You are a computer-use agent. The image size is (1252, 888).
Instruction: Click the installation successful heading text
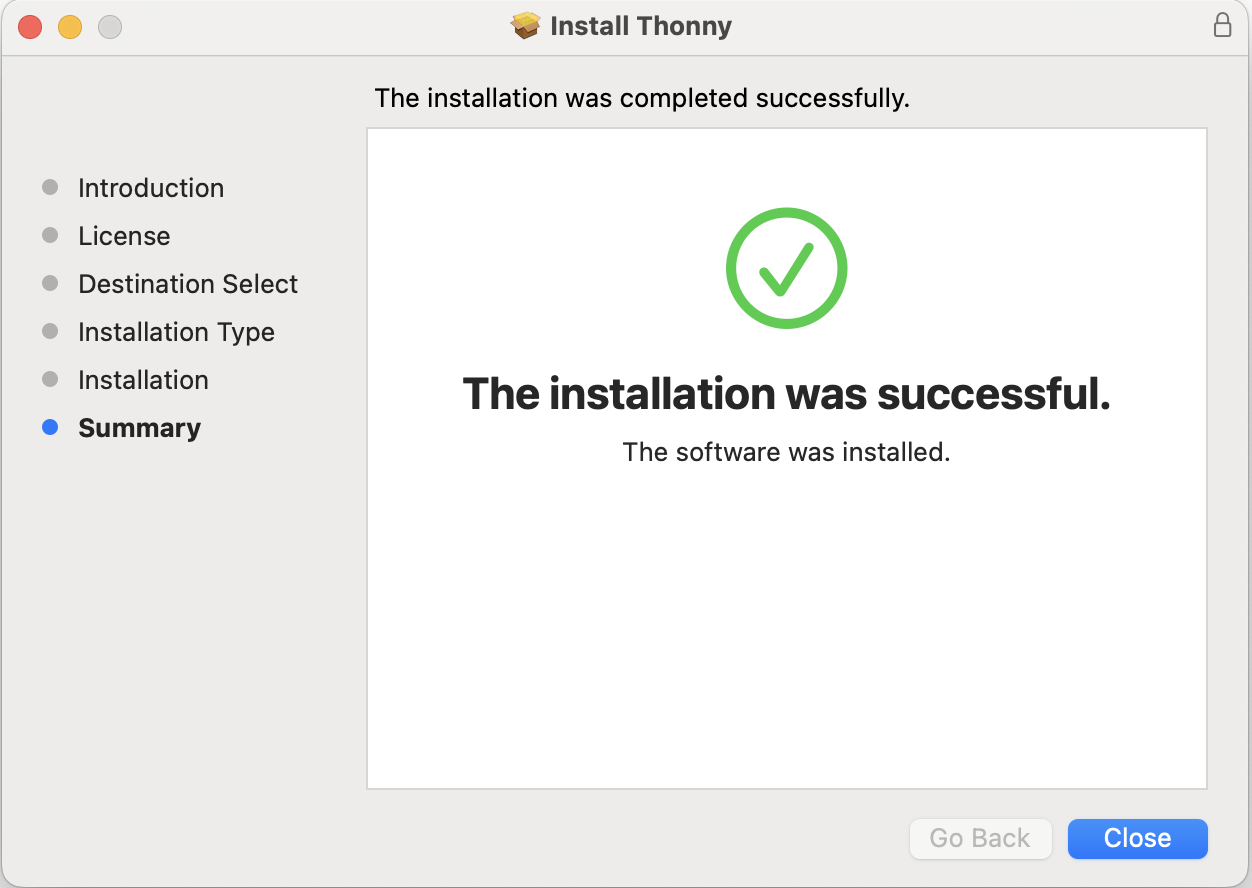[786, 394]
